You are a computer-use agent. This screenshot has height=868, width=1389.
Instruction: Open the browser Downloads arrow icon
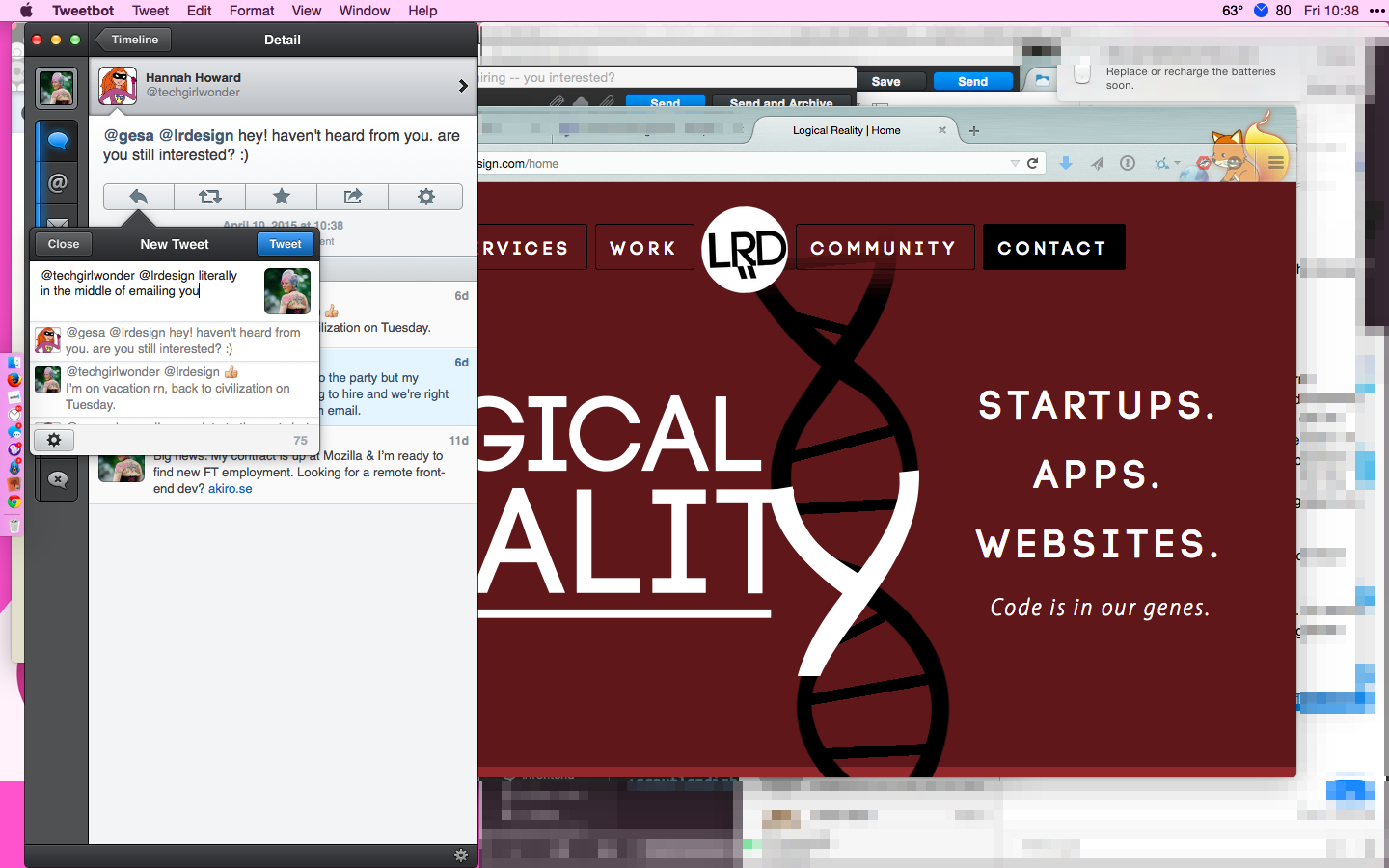[x=1066, y=163]
